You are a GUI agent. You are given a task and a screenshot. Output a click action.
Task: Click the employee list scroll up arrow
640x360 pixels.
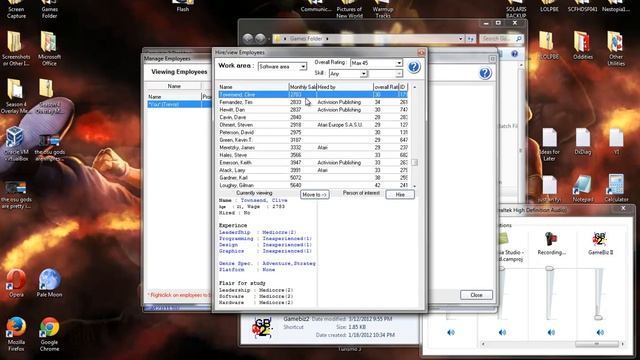pyautogui.click(x=415, y=87)
